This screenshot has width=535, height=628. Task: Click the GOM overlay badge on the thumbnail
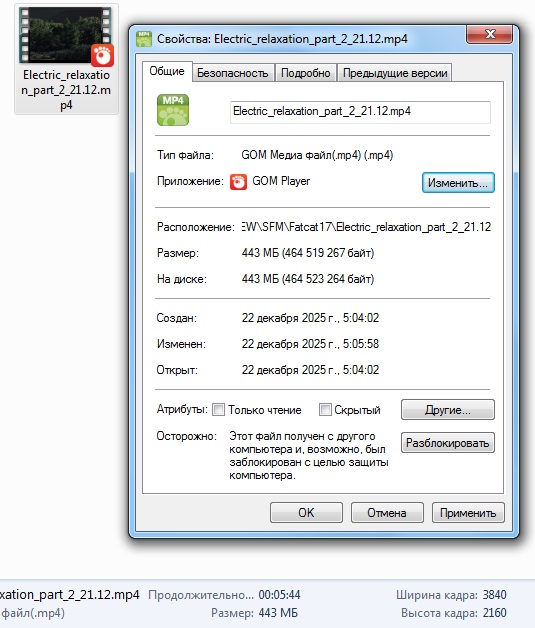[103, 55]
